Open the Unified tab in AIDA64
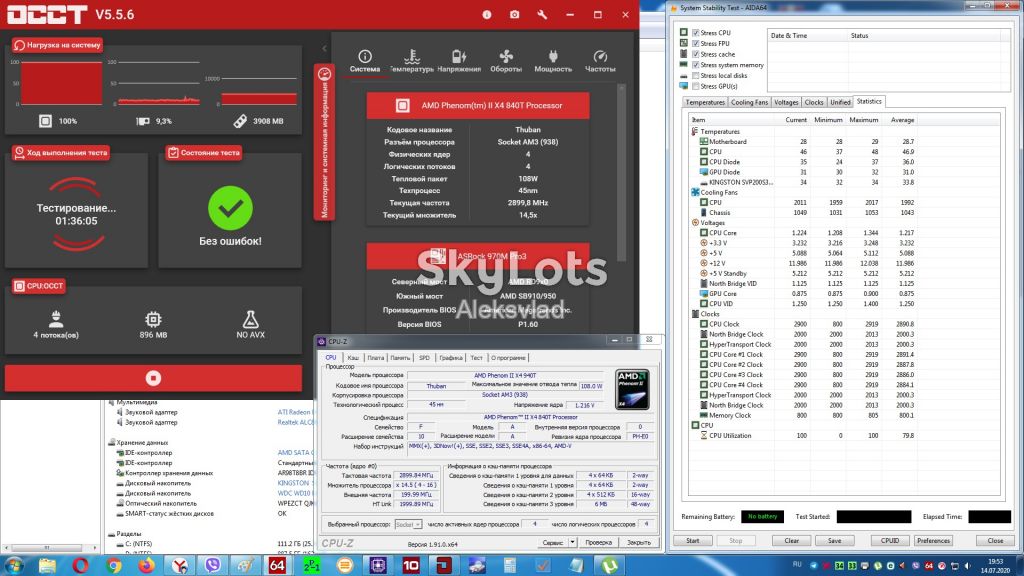The image size is (1024, 576). pyautogui.click(x=840, y=103)
